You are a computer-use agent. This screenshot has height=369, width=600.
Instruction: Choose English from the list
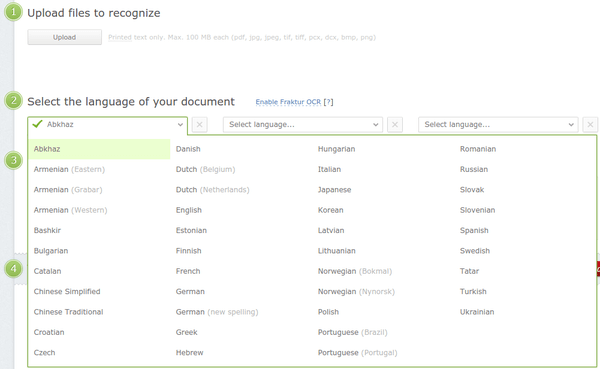point(189,210)
